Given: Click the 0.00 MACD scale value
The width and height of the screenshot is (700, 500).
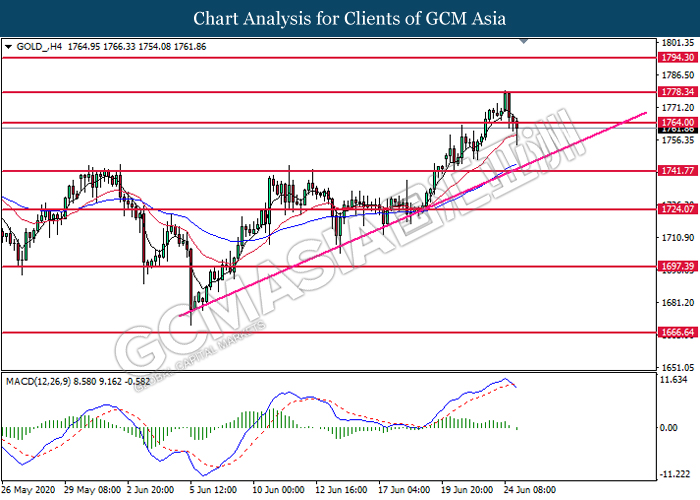Looking at the screenshot, I should (668, 428).
